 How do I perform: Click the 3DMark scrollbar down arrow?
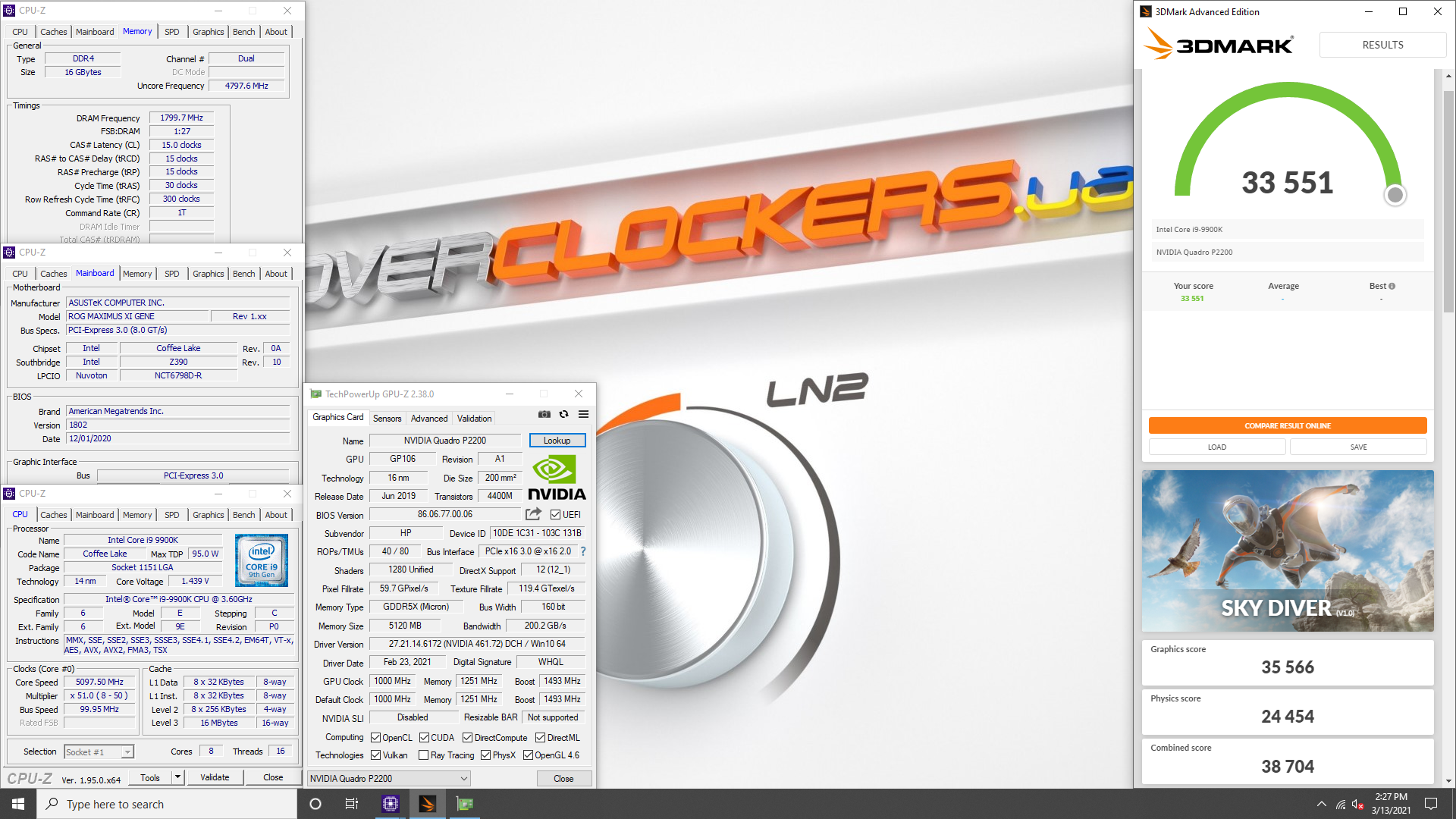click(1448, 781)
